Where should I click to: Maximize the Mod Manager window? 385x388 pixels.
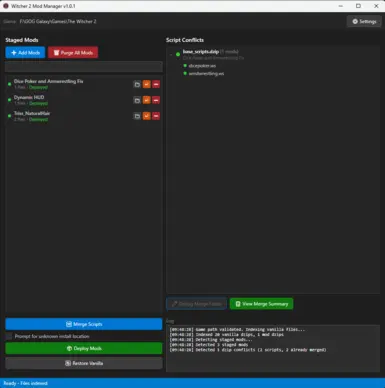pyautogui.click(x=358, y=6)
